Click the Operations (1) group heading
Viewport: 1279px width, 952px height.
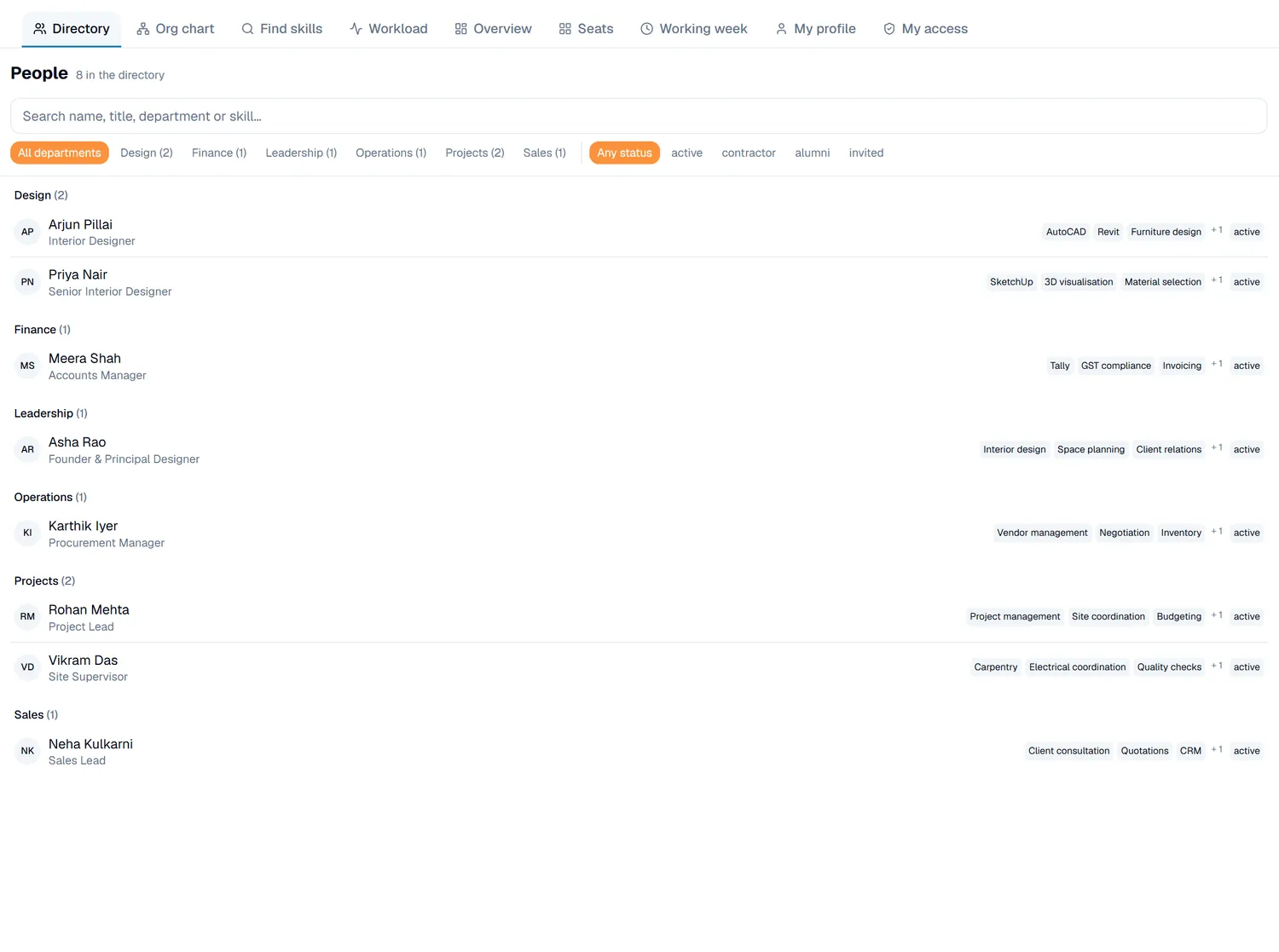[50, 497]
